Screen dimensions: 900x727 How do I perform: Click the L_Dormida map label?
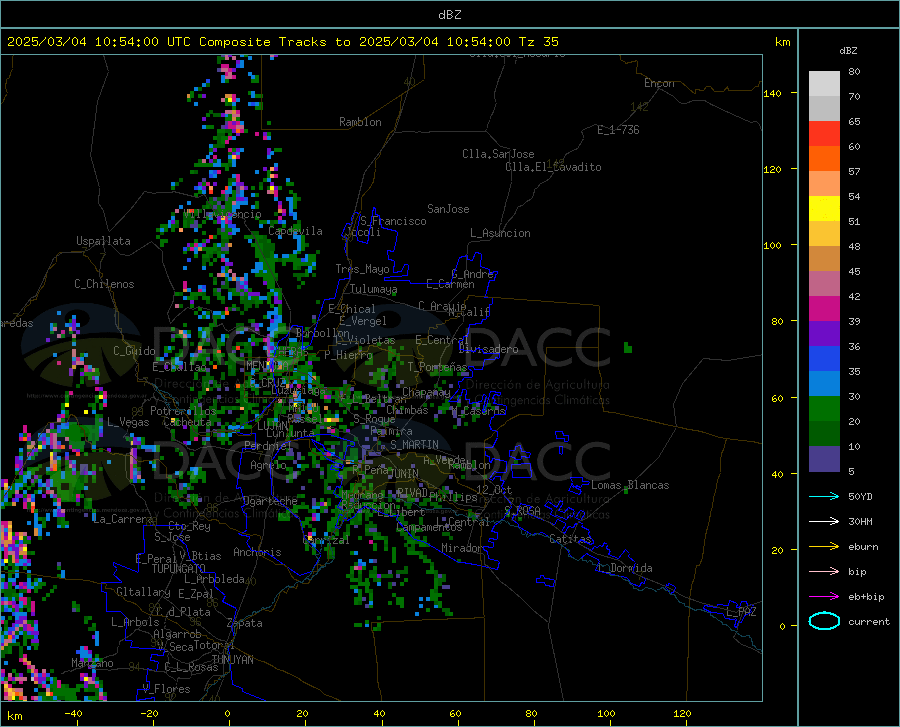click(x=625, y=569)
